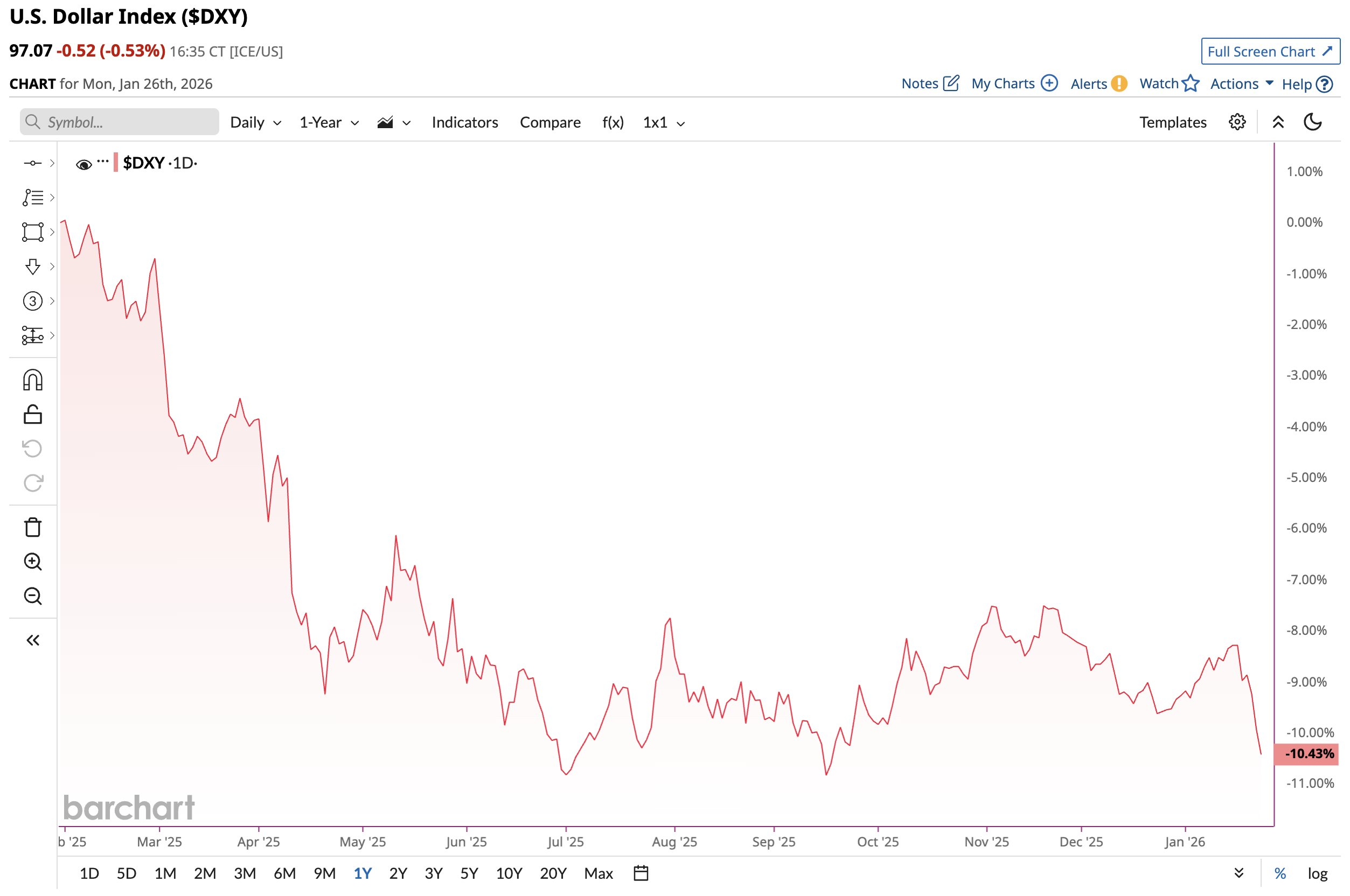This screenshot has width=1350, height=896.
Task: Open chart settings gear icon
Action: click(x=1237, y=122)
